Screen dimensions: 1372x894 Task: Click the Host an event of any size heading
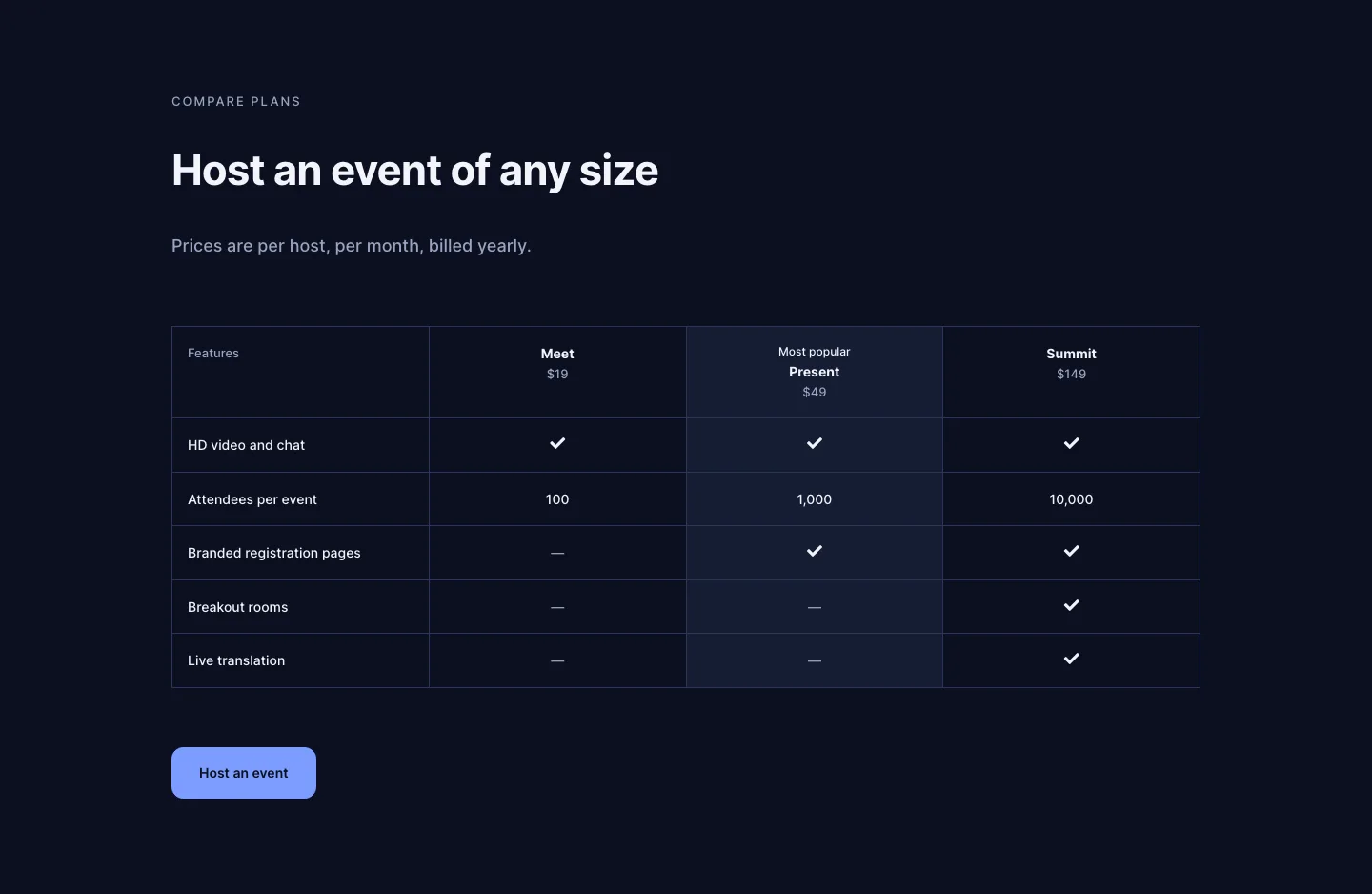click(x=415, y=172)
